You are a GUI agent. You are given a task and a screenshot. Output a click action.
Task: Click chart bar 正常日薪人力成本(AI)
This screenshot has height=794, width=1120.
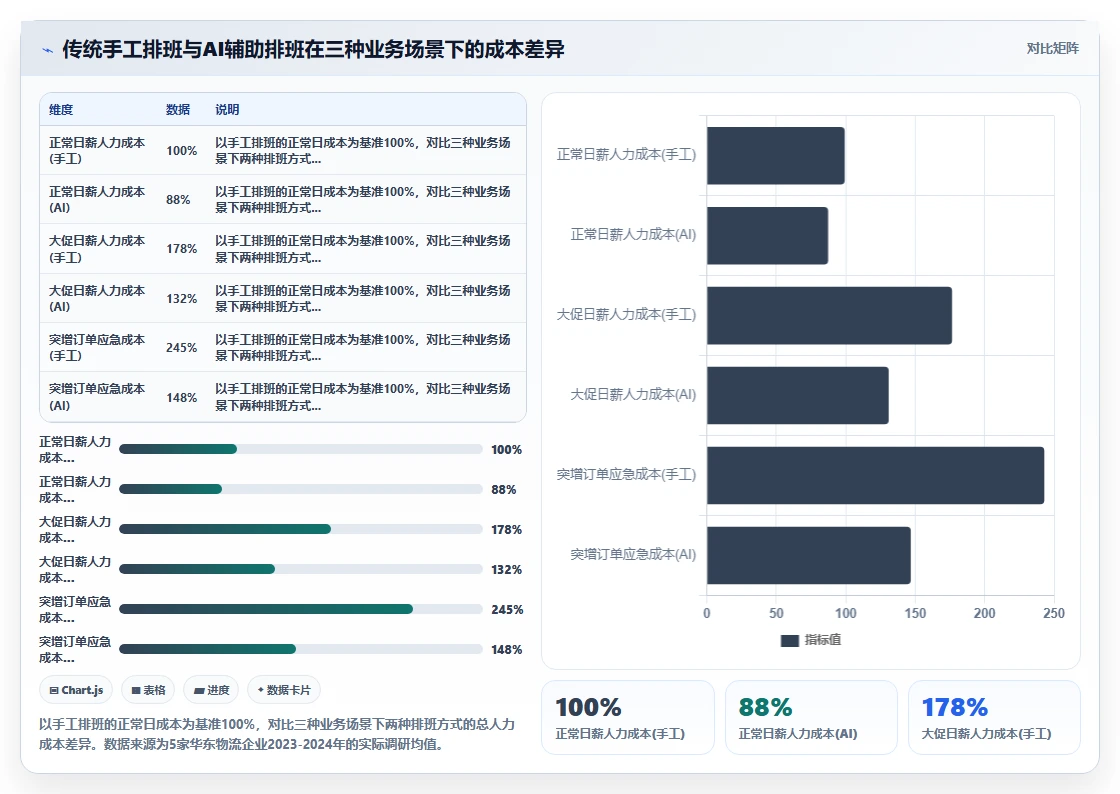(x=767, y=236)
